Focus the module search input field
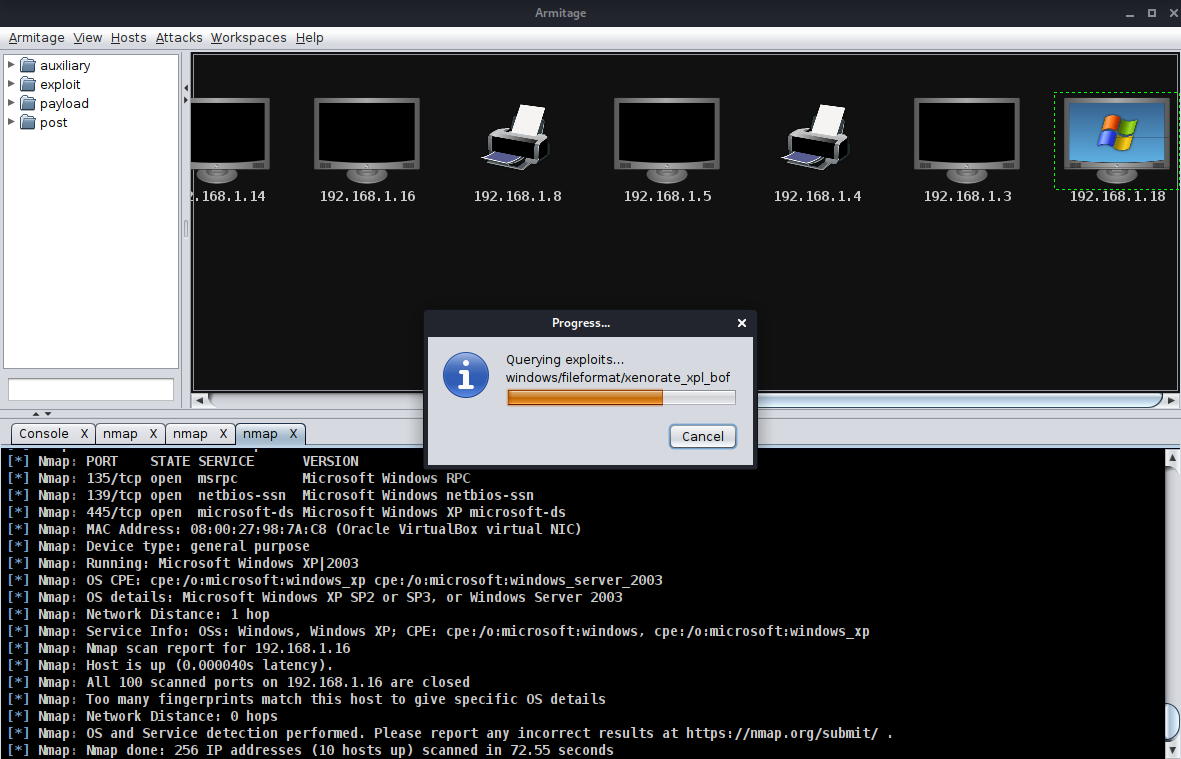1181x759 pixels. click(90, 389)
